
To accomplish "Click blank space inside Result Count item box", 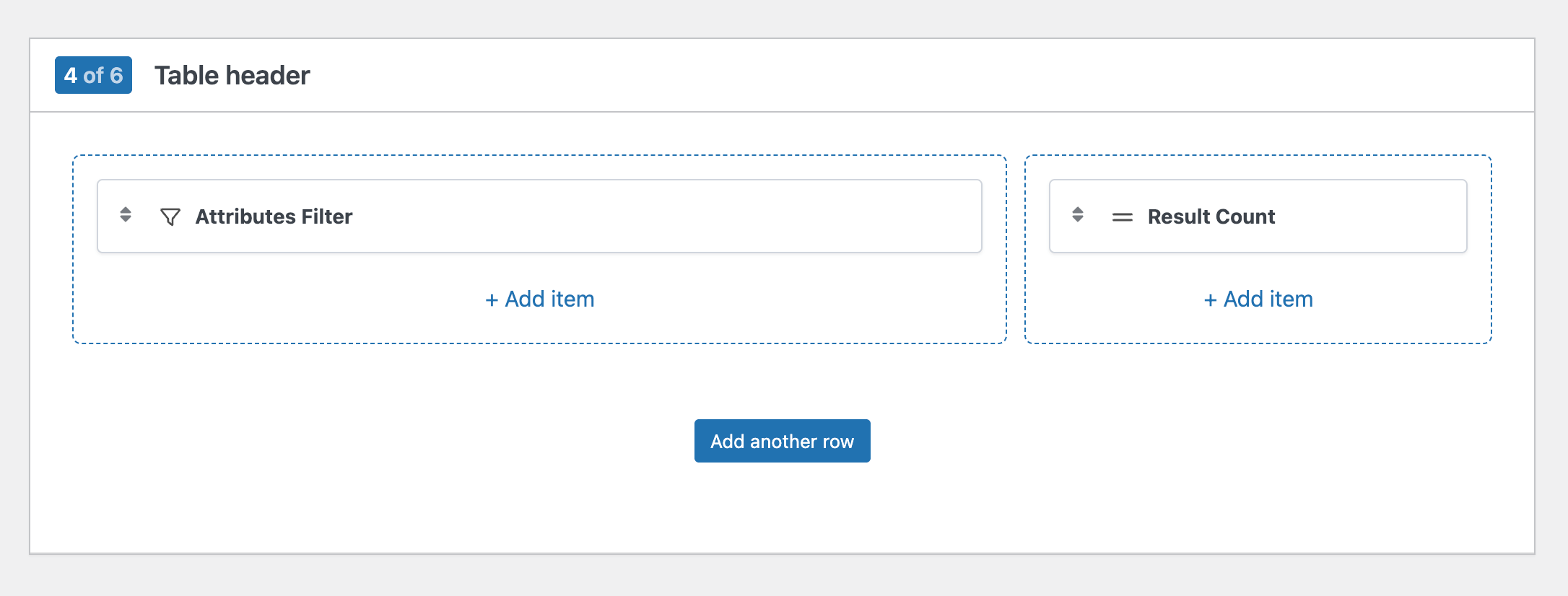I will (1372, 216).
